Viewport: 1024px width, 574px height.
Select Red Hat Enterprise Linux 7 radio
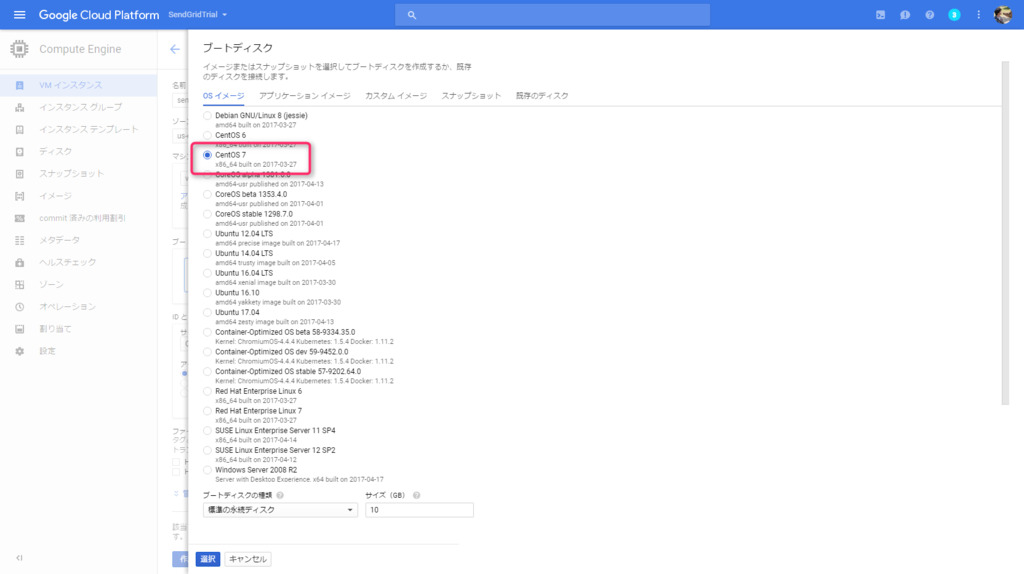tap(207, 411)
